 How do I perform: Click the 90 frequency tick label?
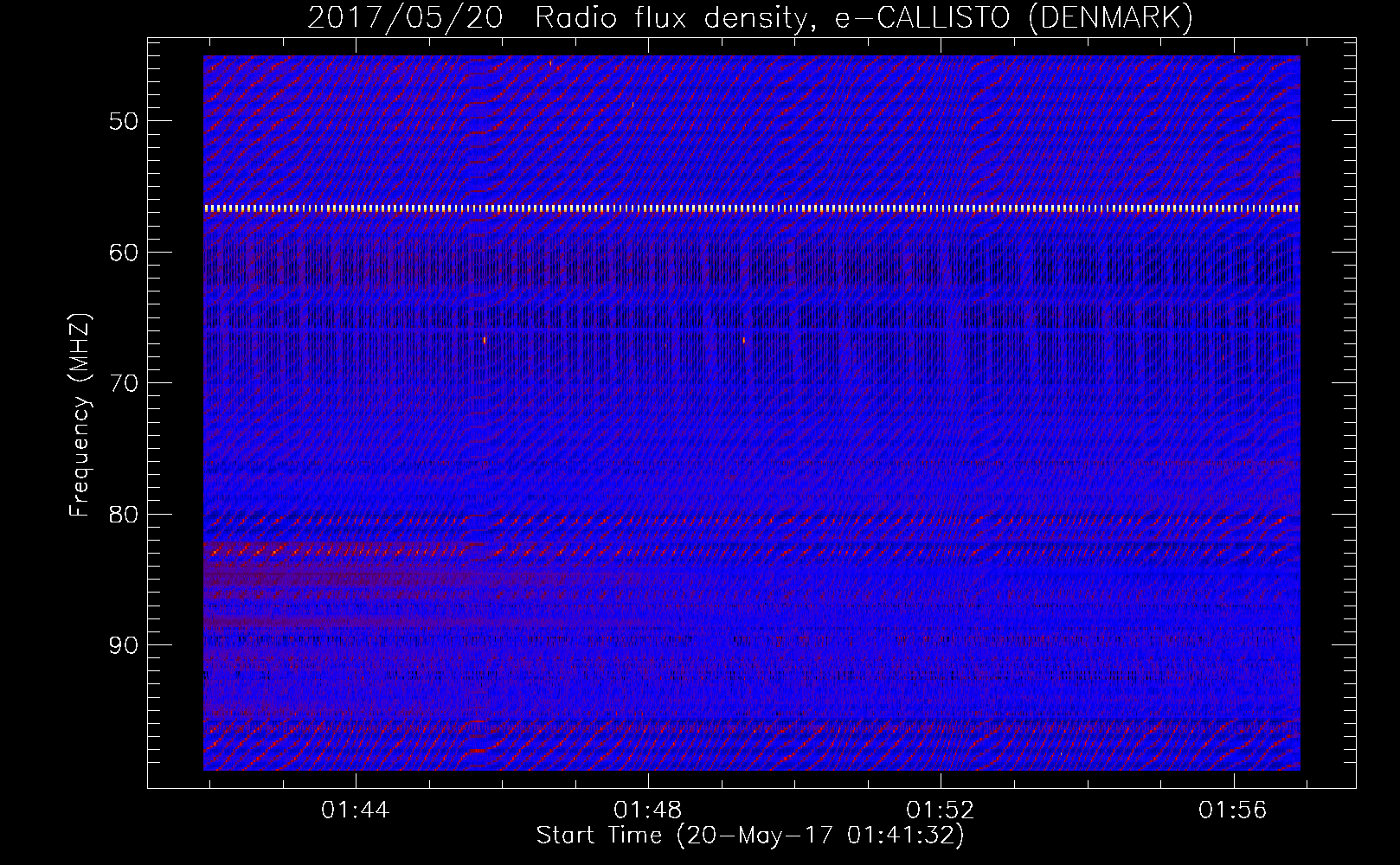coord(124,645)
